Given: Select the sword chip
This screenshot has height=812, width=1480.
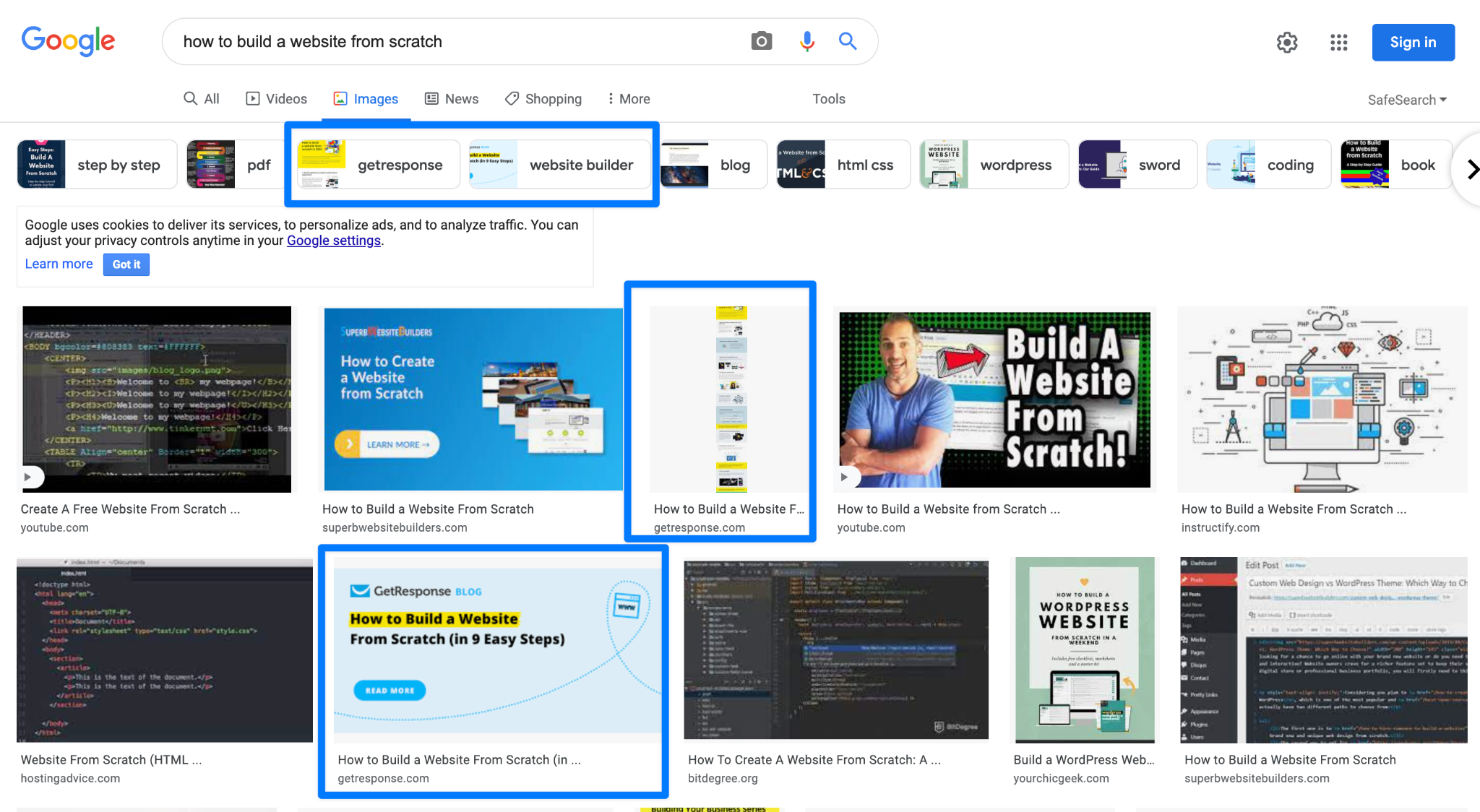Looking at the screenshot, I should pyautogui.click(x=1137, y=165).
